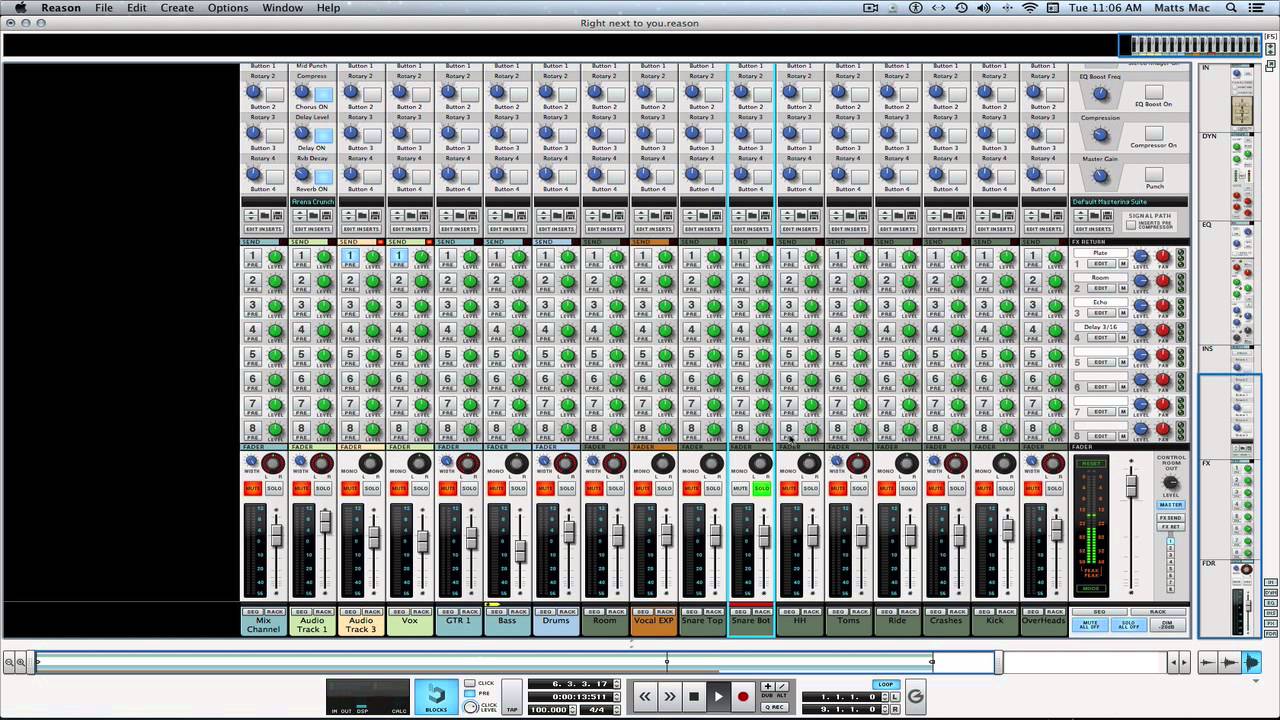The width and height of the screenshot is (1280, 720).
Task: Click the Alt take button
Action: tap(781, 688)
